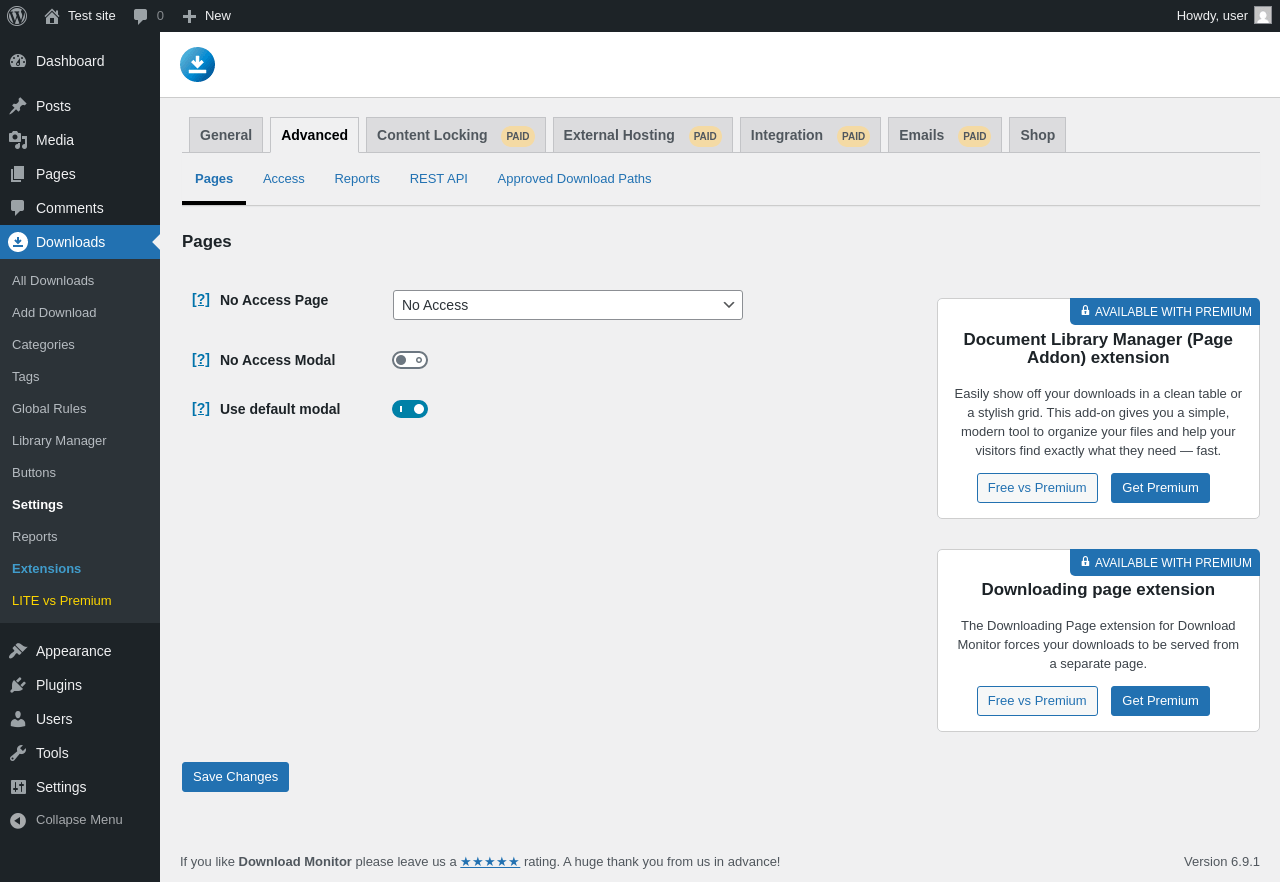
Task: Open the Integration tab
Action: 810,135
